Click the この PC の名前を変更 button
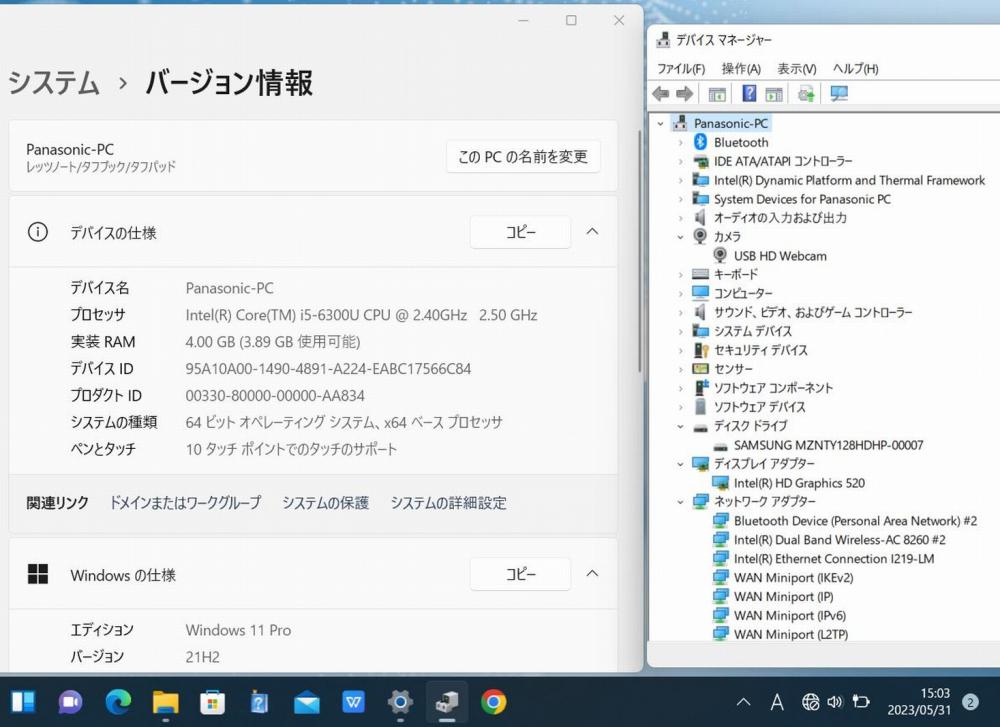The width and height of the screenshot is (1000, 727). (523, 156)
